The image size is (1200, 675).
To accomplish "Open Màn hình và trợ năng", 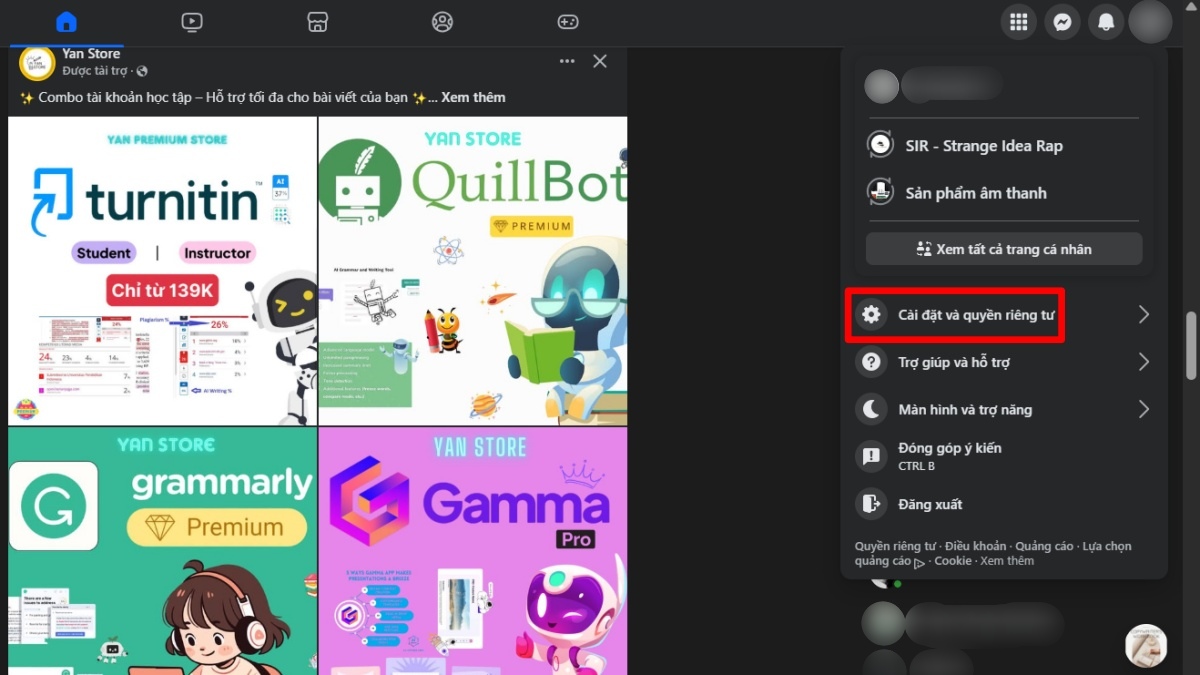I will [1004, 409].
